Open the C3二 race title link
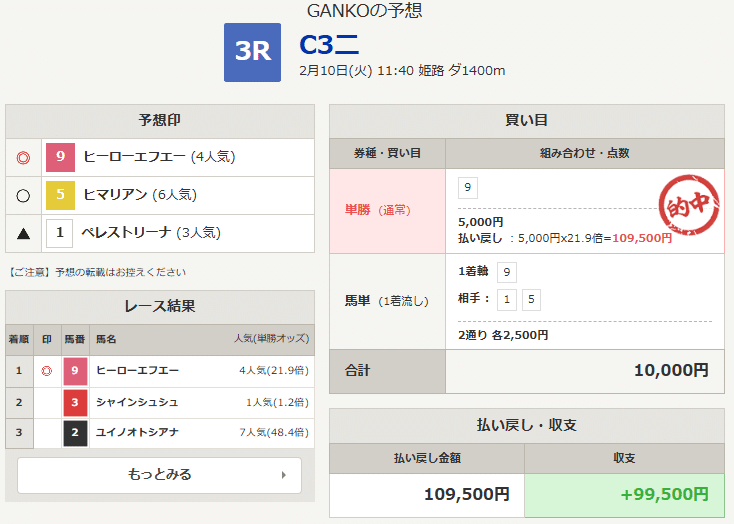734x524 pixels. click(329, 45)
